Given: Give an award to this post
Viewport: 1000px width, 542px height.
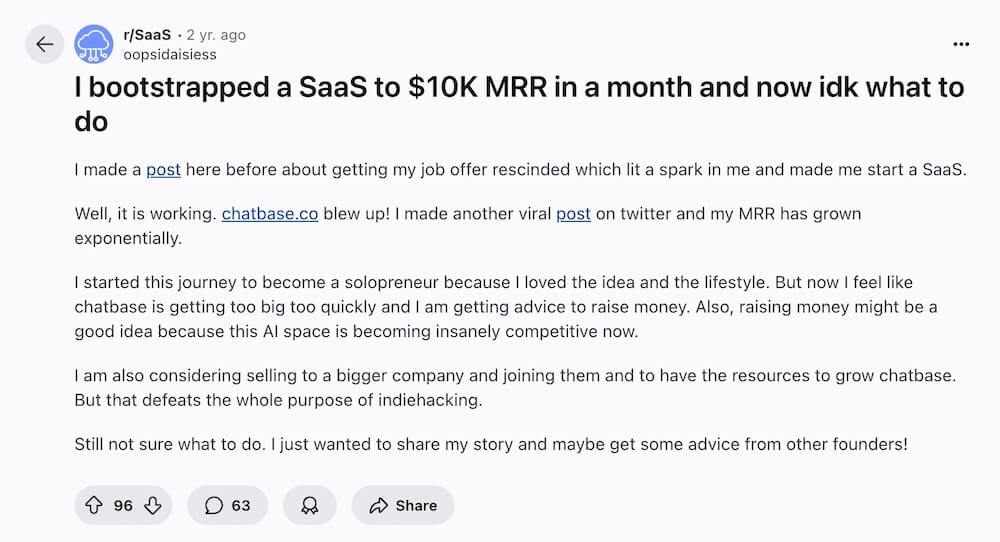Looking at the screenshot, I should point(307,505).
